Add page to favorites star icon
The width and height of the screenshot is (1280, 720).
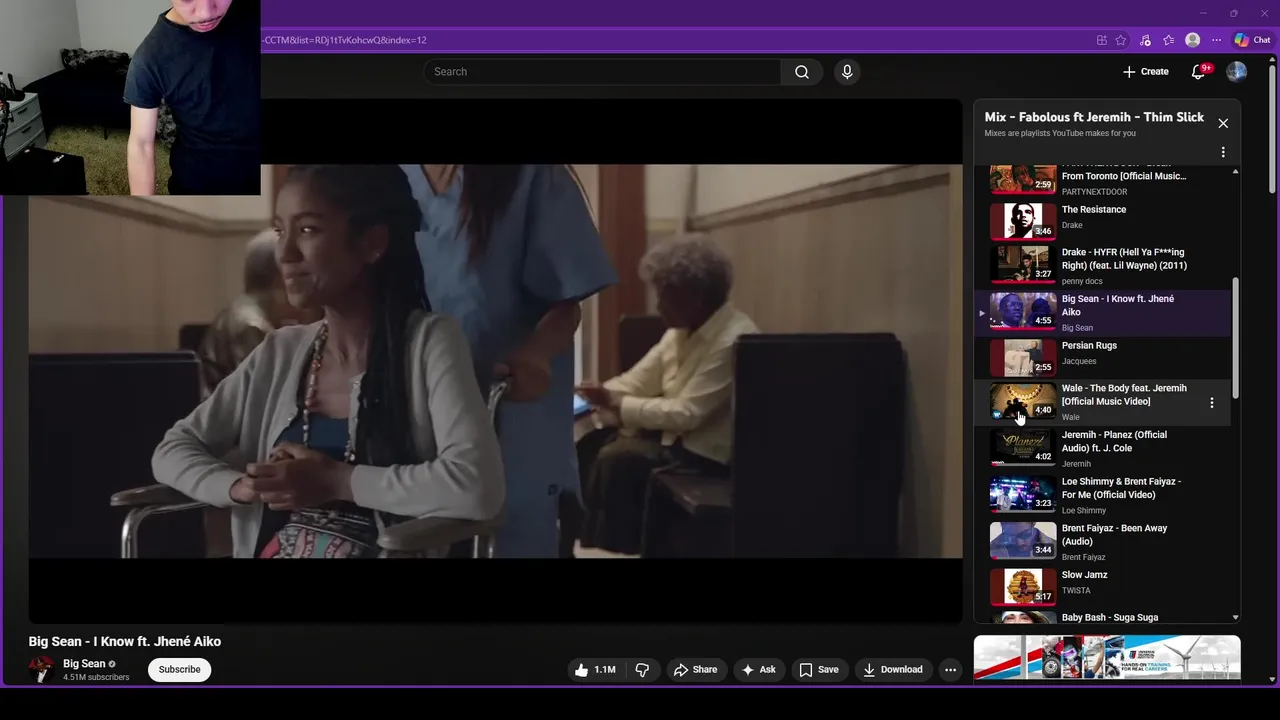click(1121, 40)
